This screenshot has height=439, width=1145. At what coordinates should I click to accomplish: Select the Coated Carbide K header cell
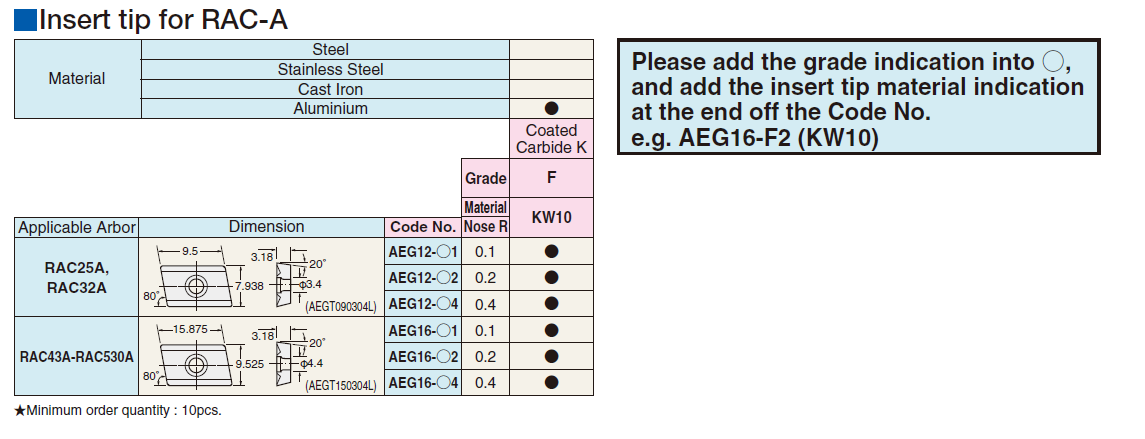pos(551,139)
